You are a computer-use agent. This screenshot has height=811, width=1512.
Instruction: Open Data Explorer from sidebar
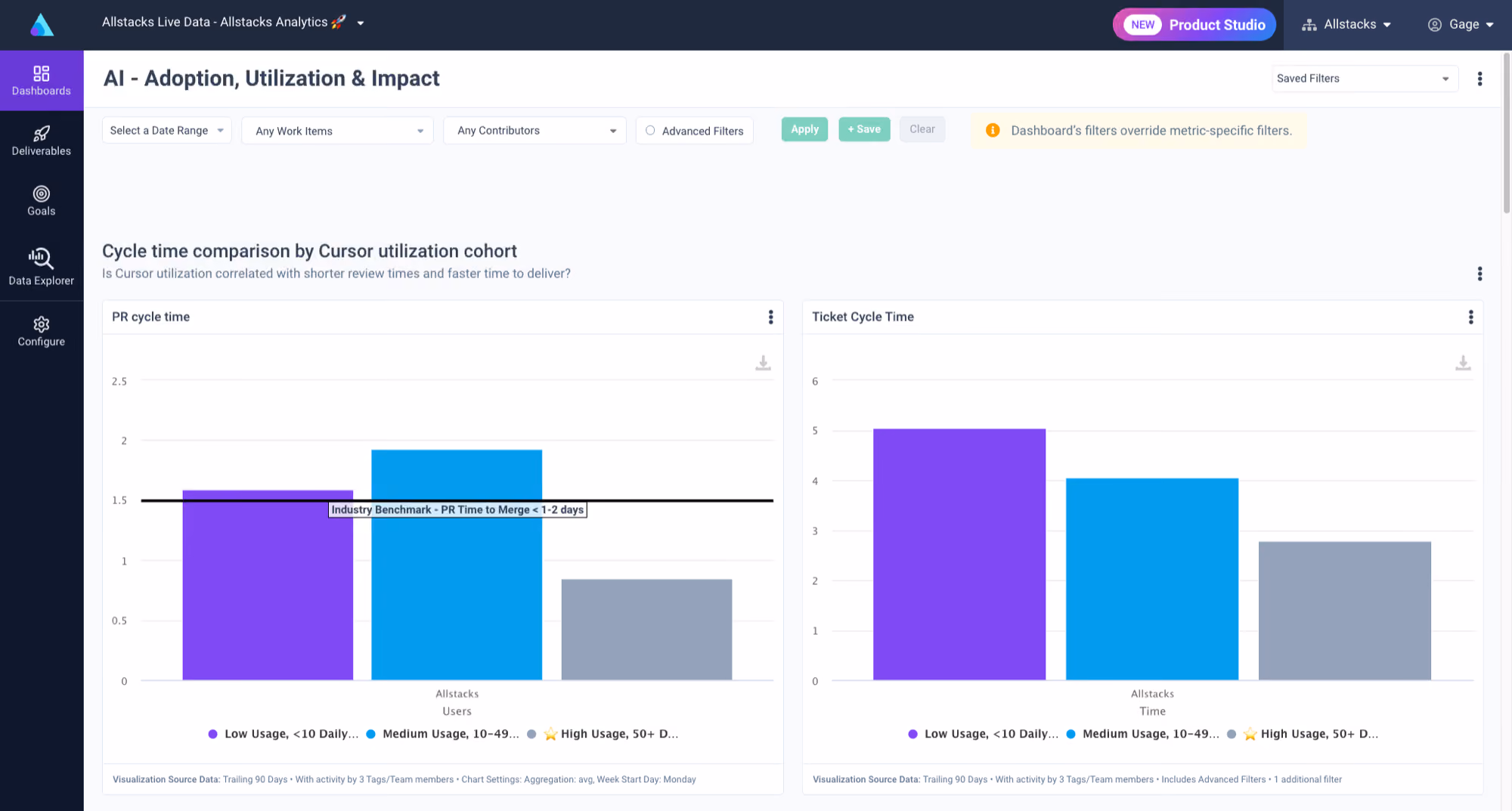(x=42, y=268)
